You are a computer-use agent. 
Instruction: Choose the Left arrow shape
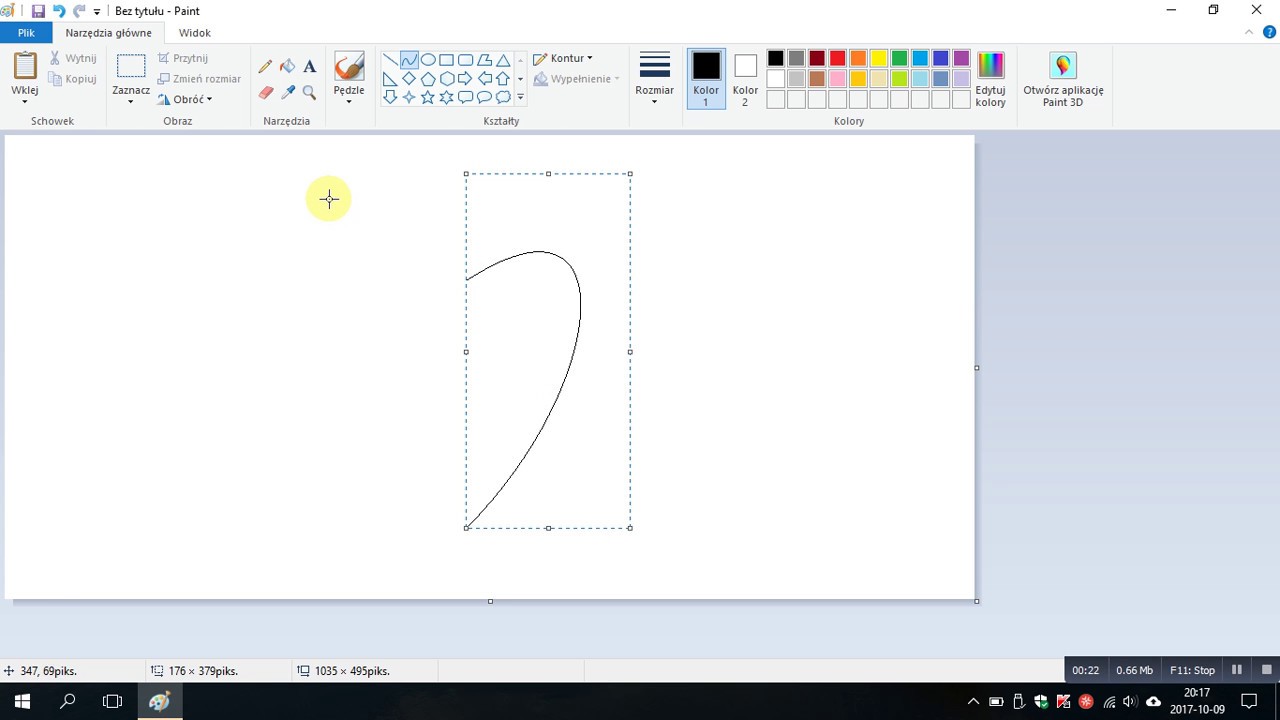pos(485,79)
